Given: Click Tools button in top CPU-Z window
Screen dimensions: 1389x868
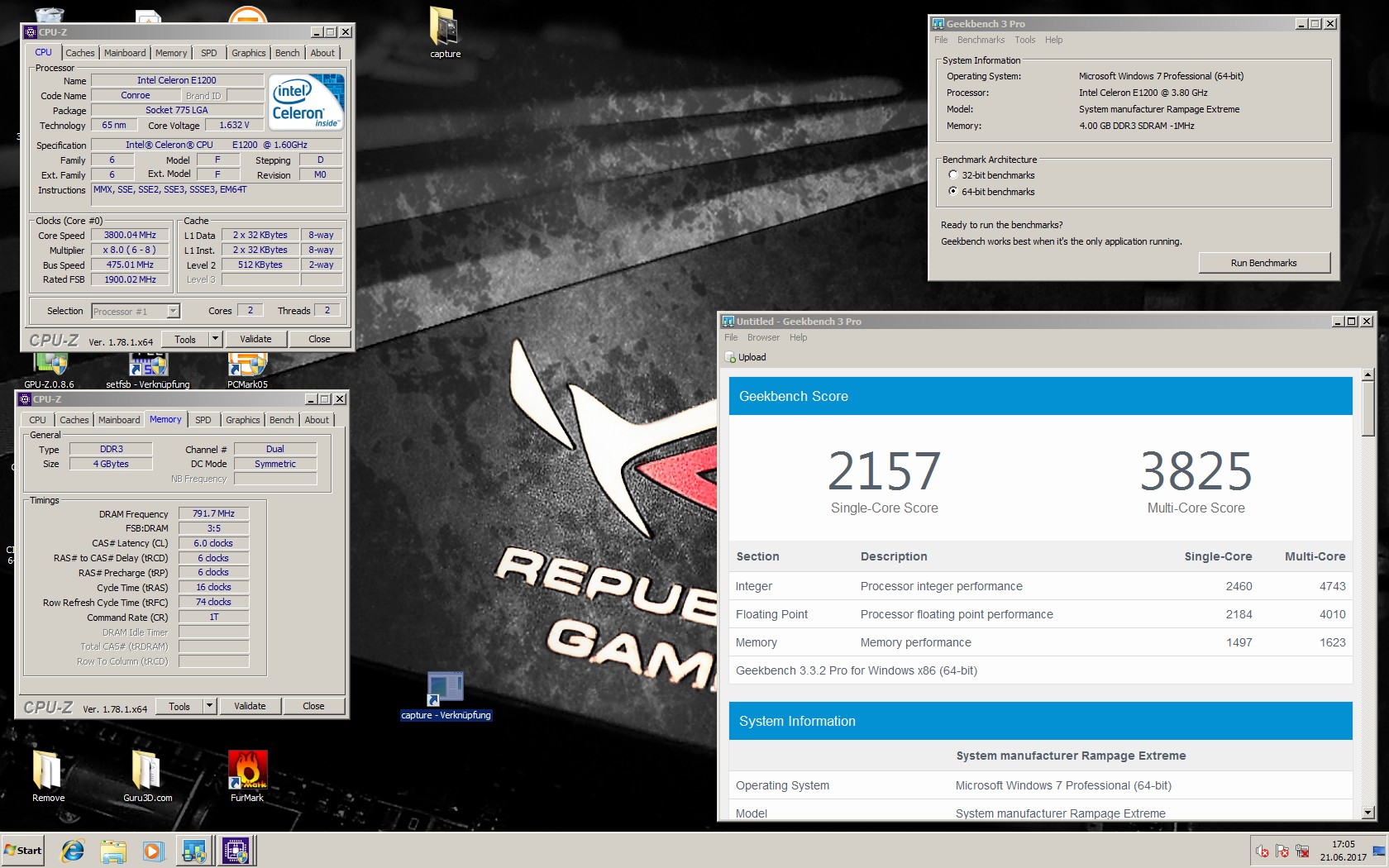Looking at the screenshot, I should [x=185, y=339].
